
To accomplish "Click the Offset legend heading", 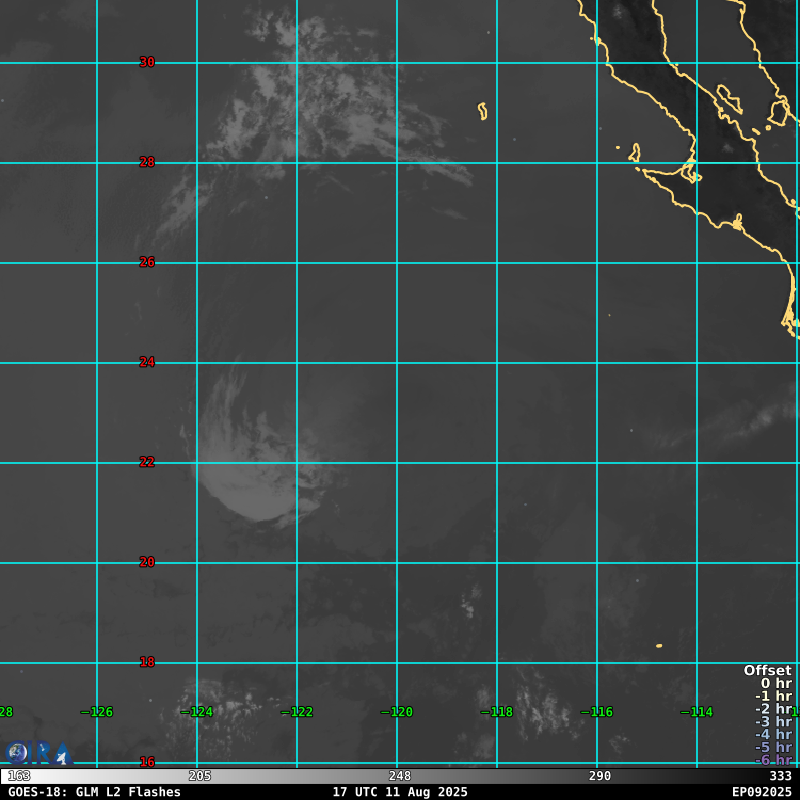I will [767, 671].
